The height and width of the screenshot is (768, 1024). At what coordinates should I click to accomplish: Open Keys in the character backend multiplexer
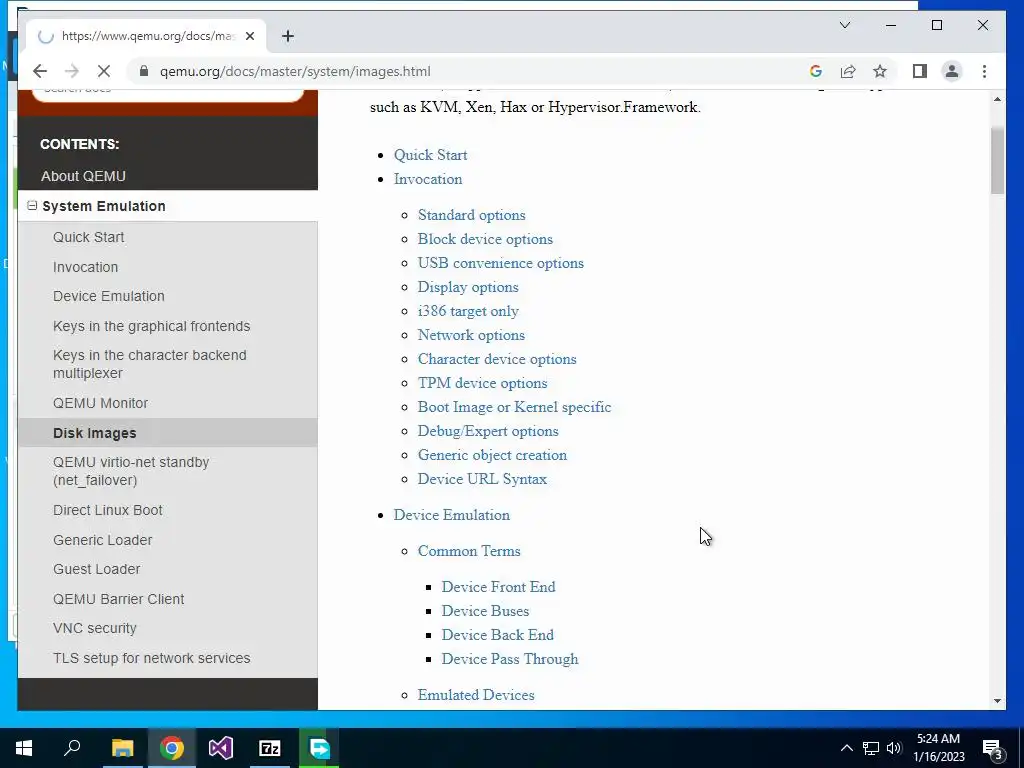point(150,364)
